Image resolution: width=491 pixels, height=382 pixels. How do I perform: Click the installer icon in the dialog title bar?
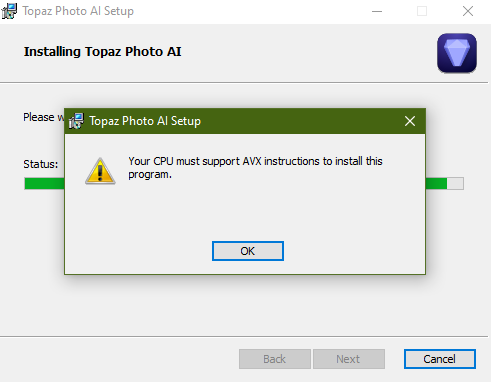76,121
